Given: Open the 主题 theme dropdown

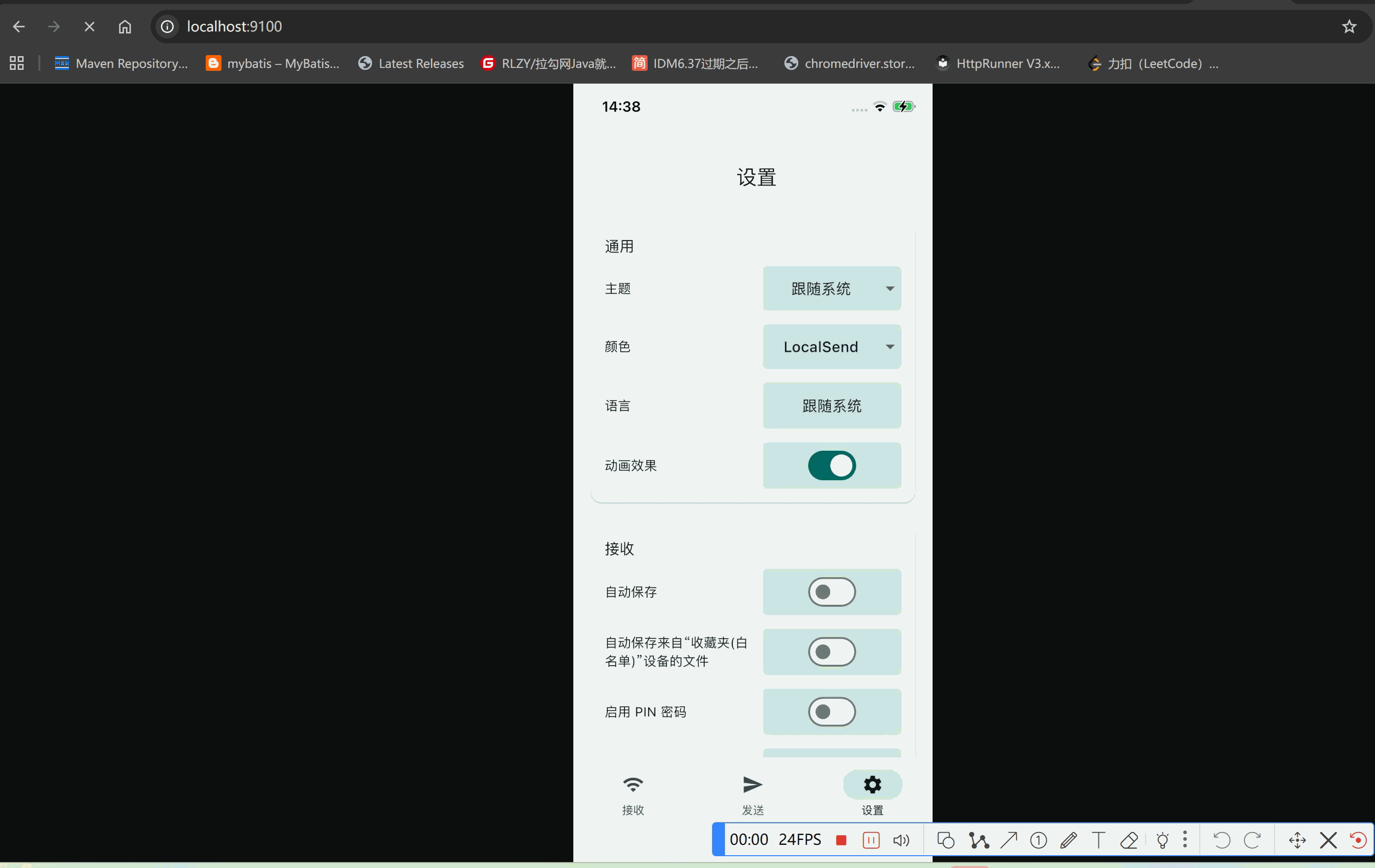Looking at the screenshot, I should click(831, 288).
